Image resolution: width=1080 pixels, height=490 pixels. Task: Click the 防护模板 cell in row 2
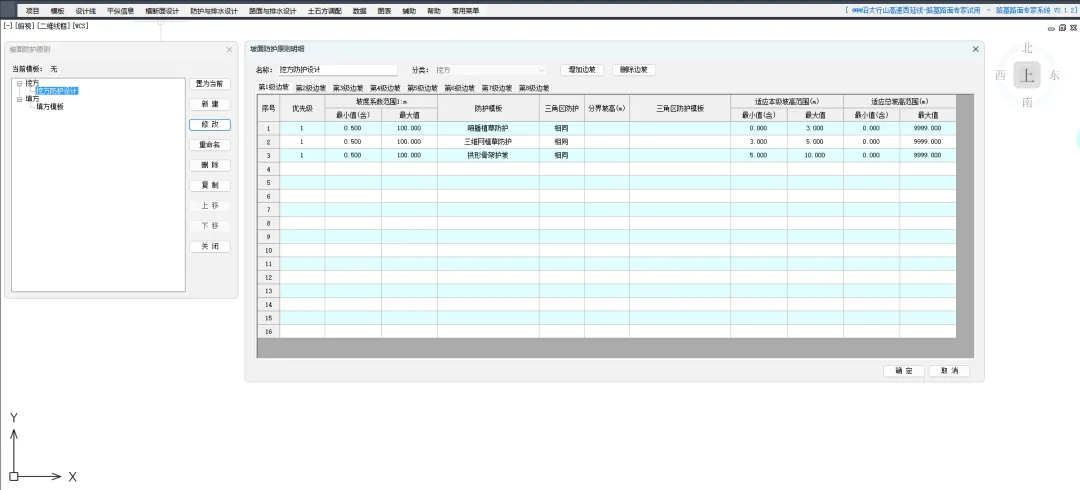click(488, 142)
